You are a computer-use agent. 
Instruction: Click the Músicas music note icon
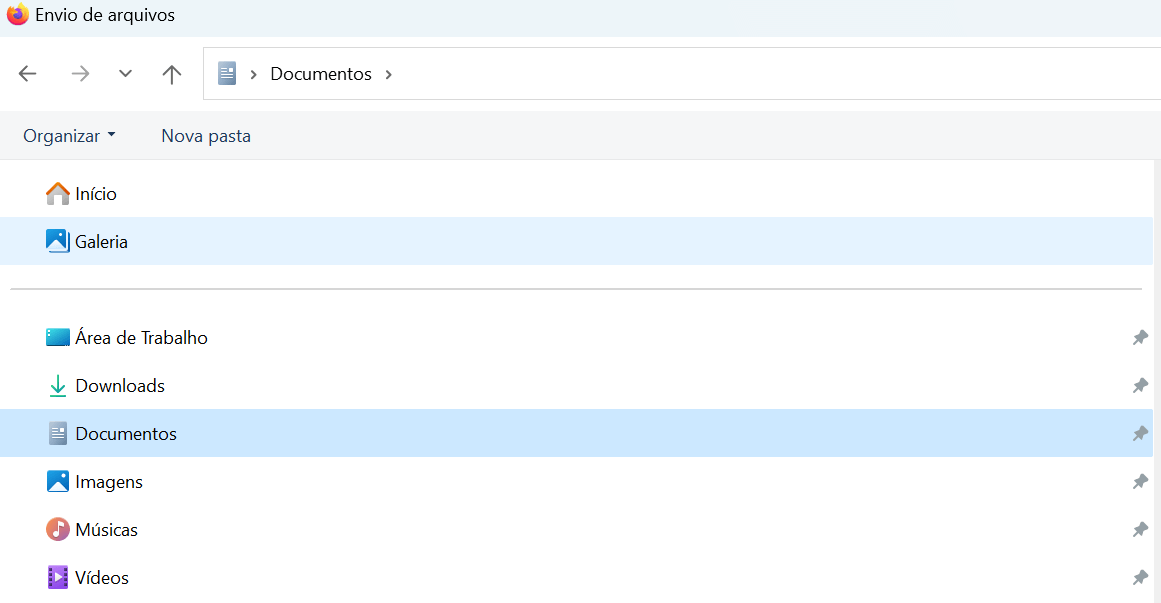click(58, 530)
